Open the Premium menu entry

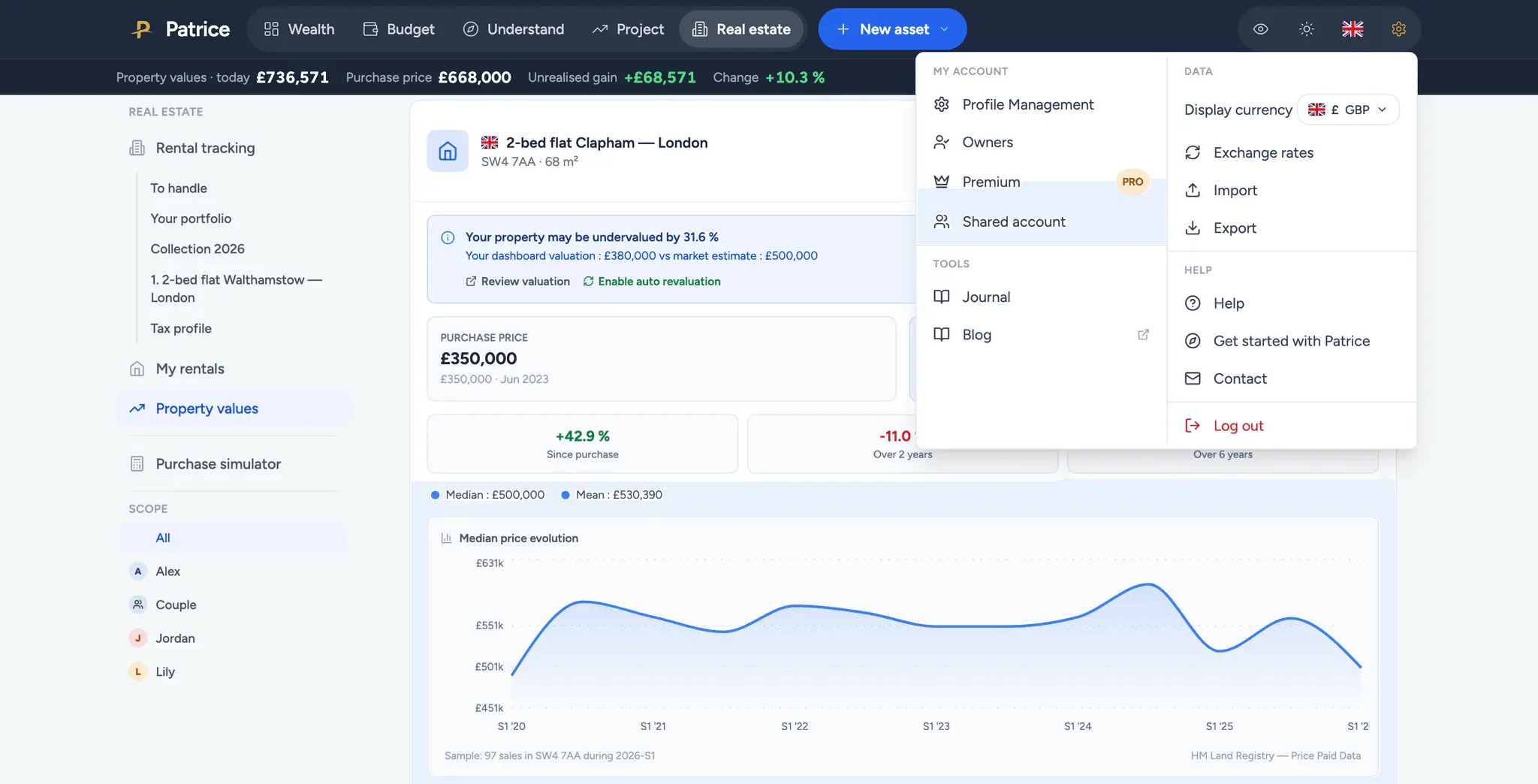(1041, 182)
